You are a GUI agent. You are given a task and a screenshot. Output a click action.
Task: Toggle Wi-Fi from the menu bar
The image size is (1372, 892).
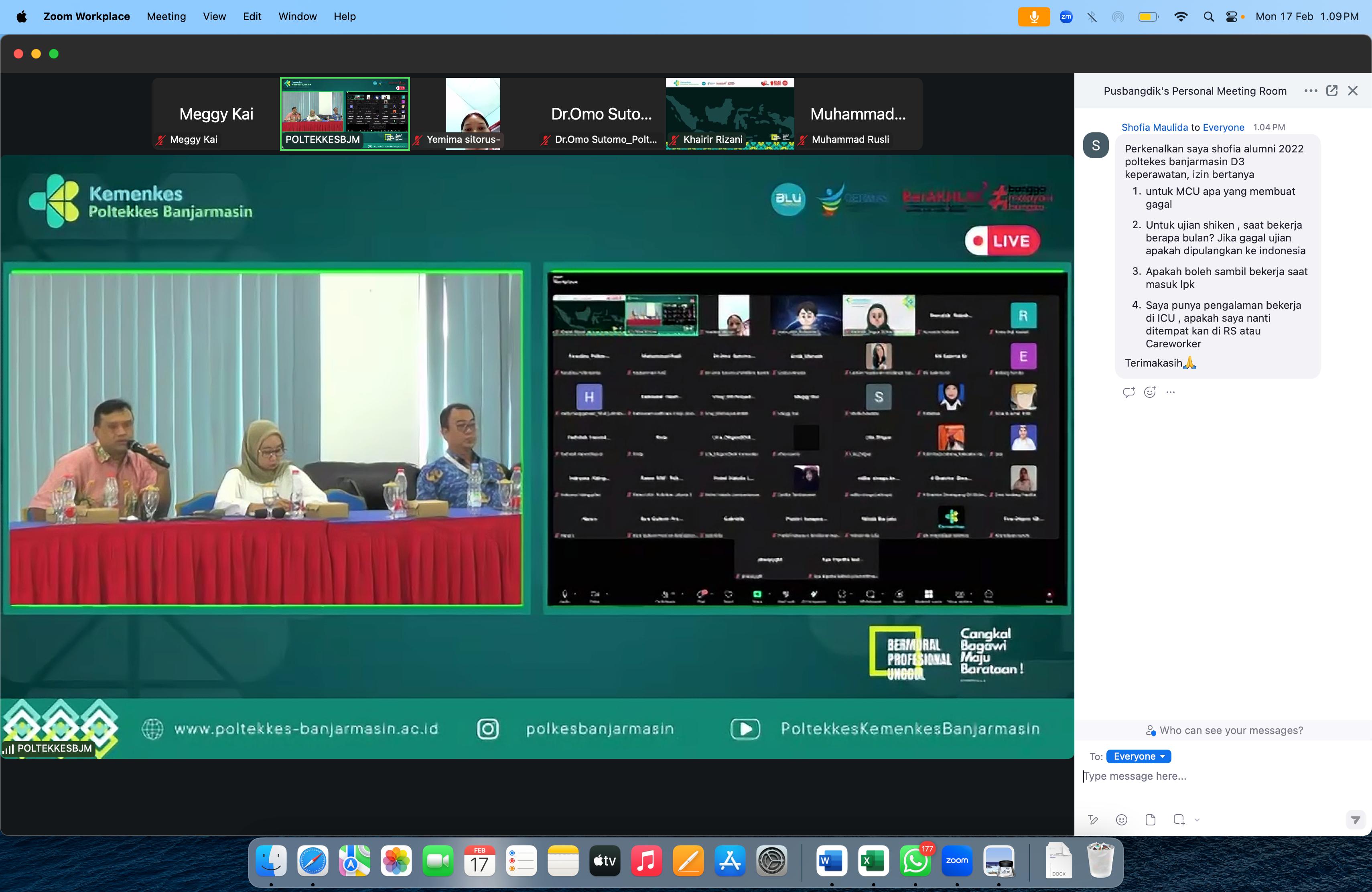pos(1181,17)
